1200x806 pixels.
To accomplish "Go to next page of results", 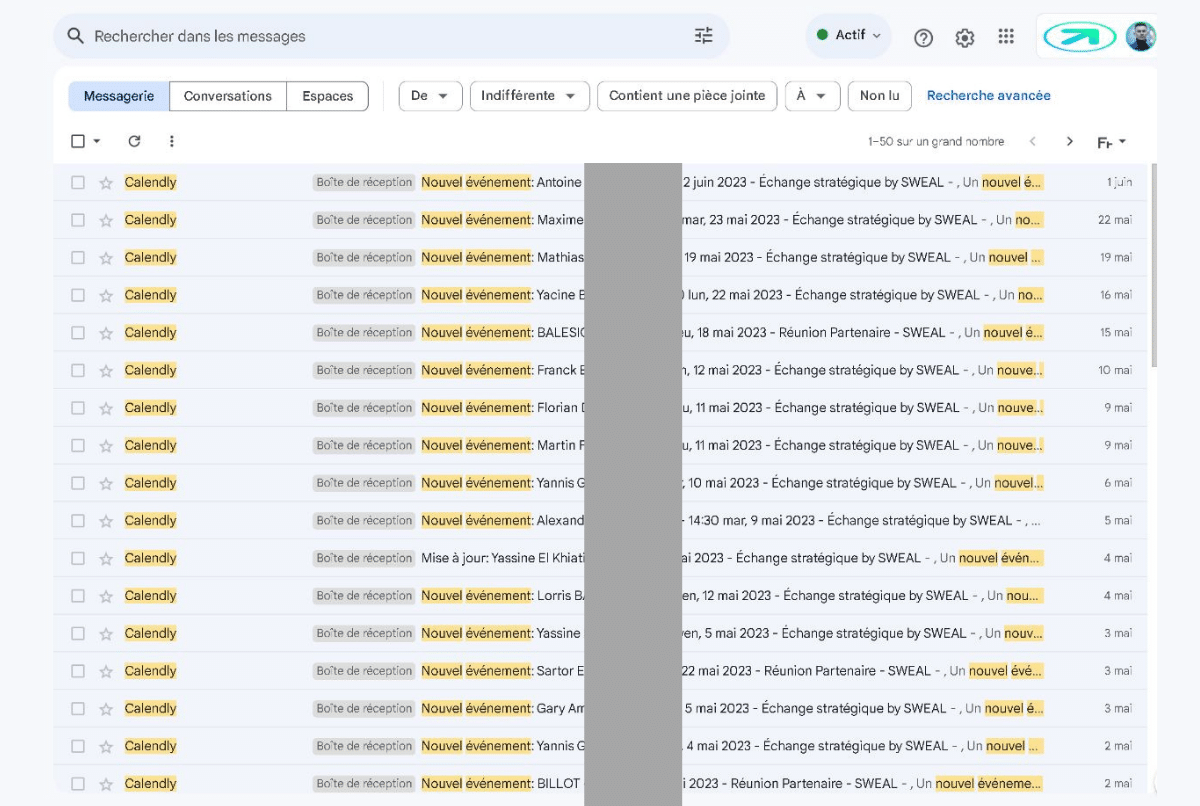I will 1070,141.
